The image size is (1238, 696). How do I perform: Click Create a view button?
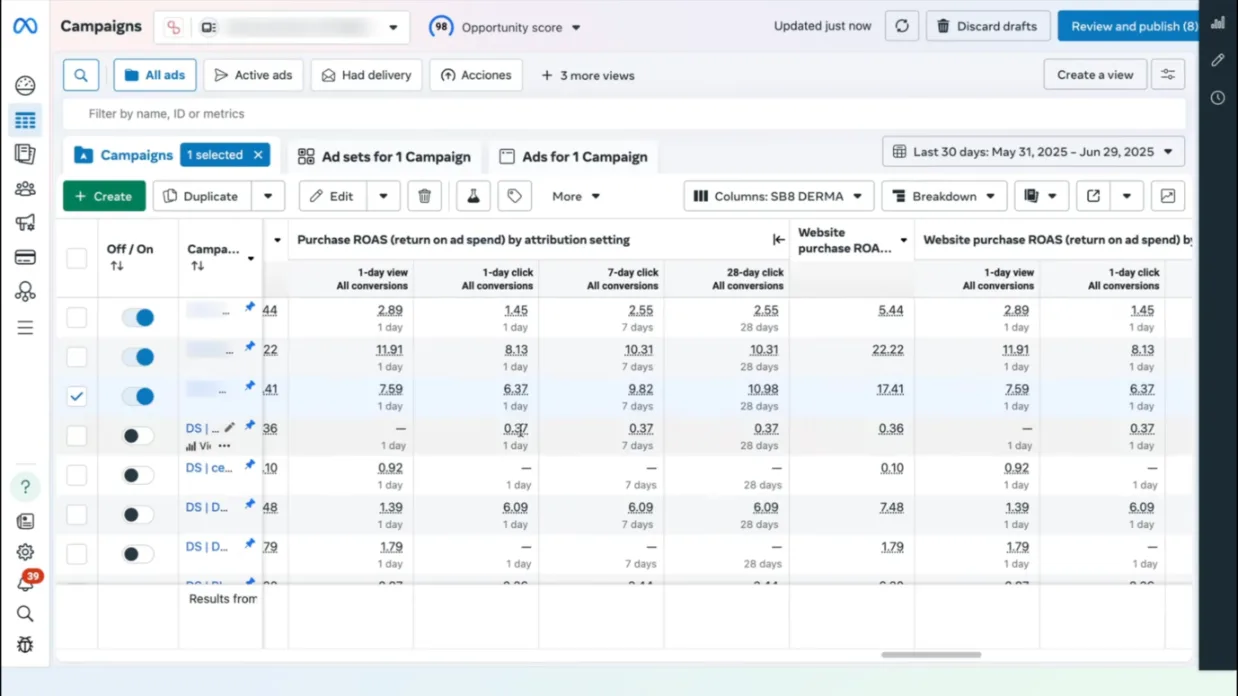(1095, 75)
